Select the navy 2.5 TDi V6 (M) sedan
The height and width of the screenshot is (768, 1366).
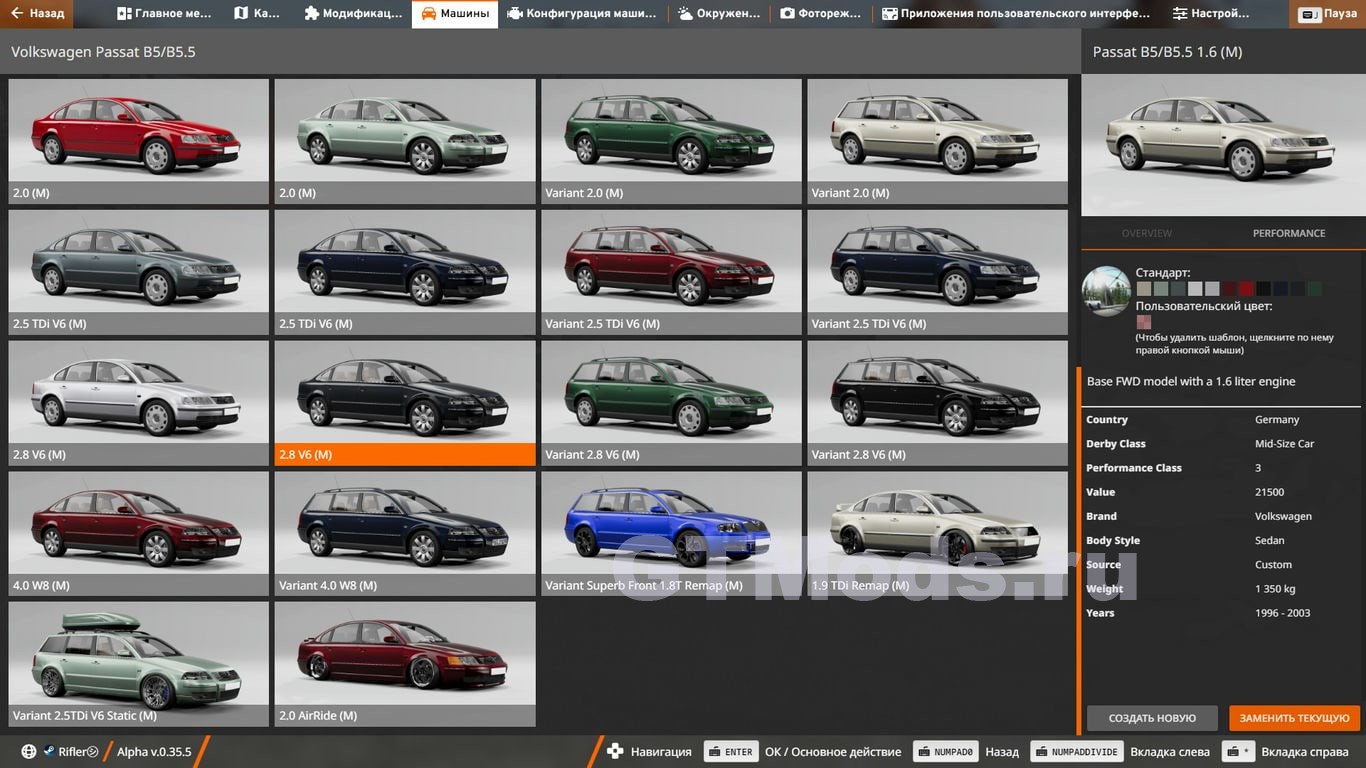click(x=405, y=272)
